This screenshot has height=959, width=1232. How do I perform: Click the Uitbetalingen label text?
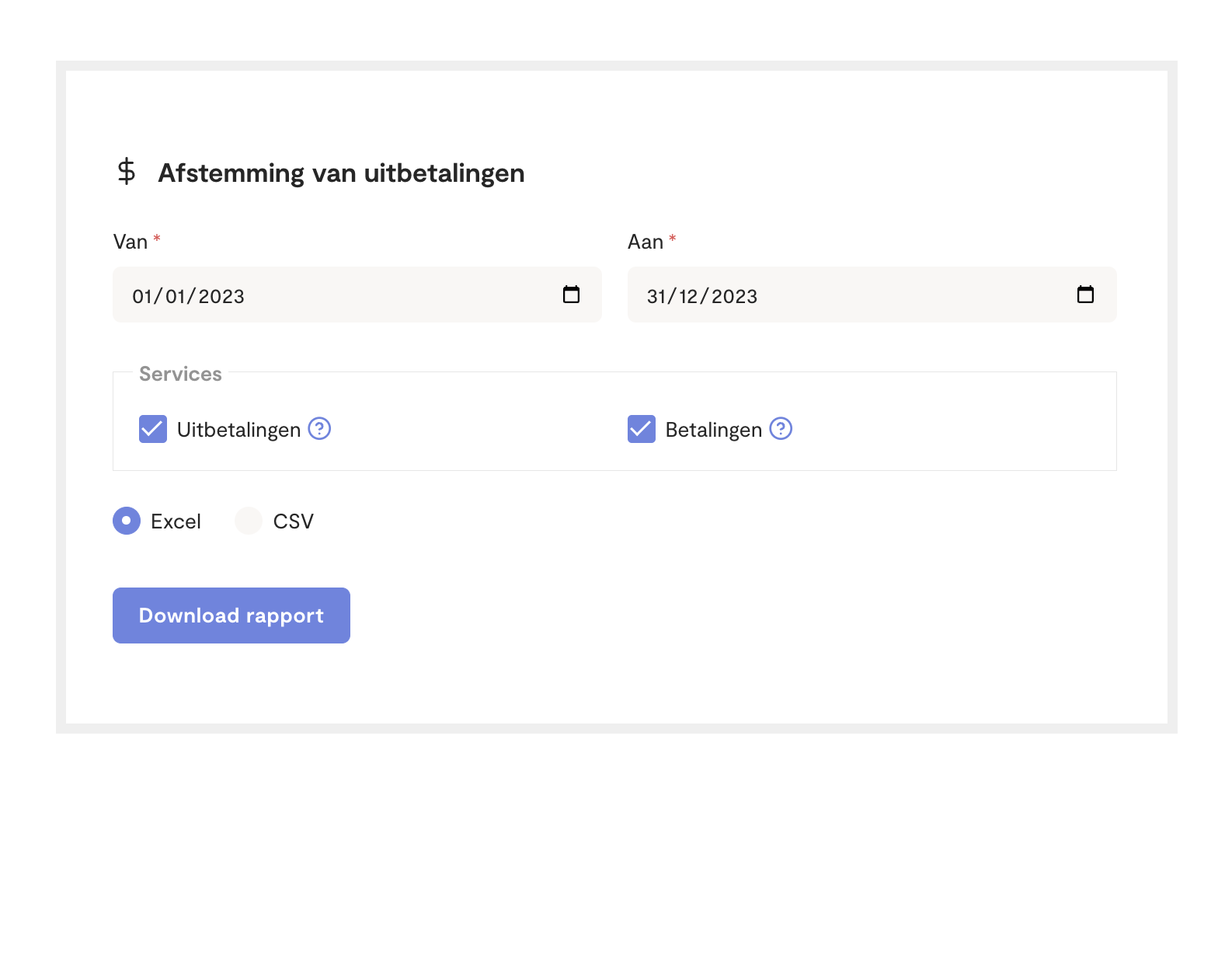point(238,430)
